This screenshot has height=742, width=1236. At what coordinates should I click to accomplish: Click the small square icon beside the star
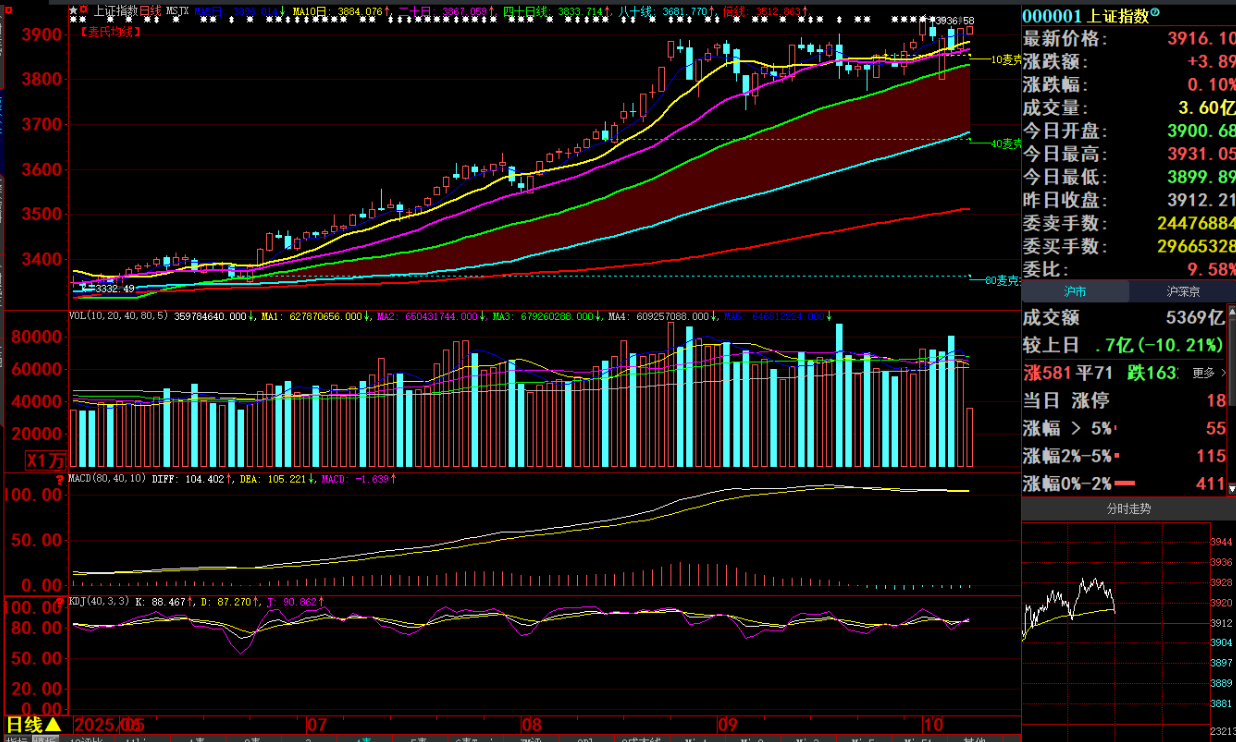coord(84,10)
